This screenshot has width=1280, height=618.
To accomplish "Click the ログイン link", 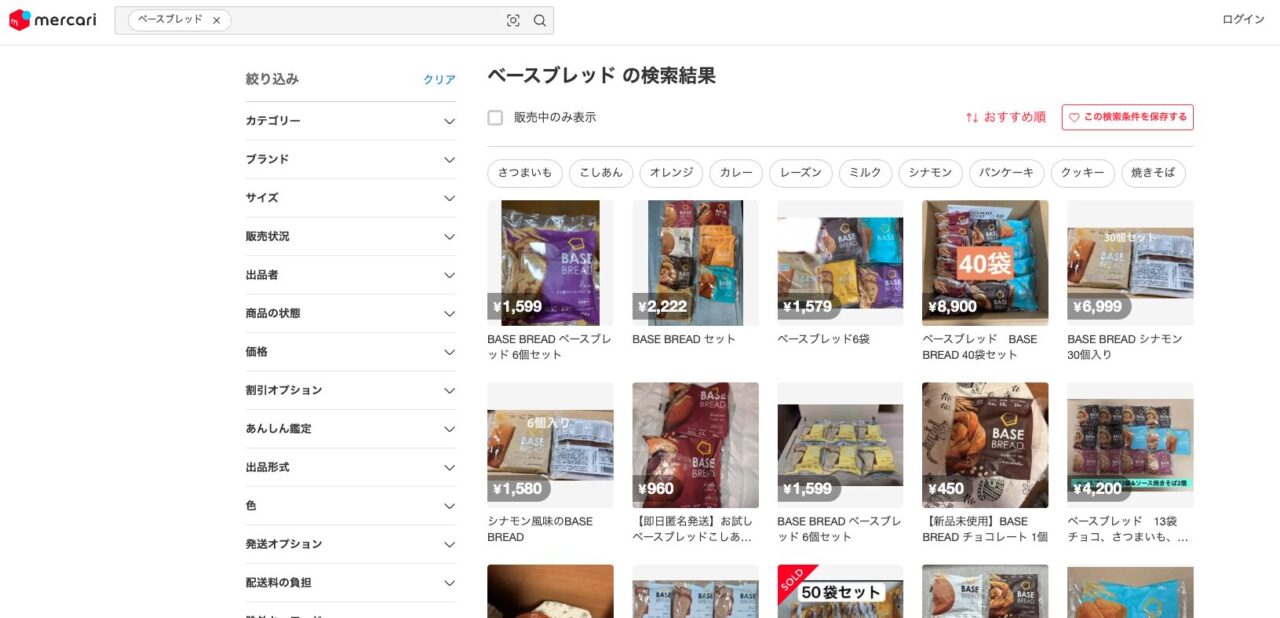I will point(1243,20).
